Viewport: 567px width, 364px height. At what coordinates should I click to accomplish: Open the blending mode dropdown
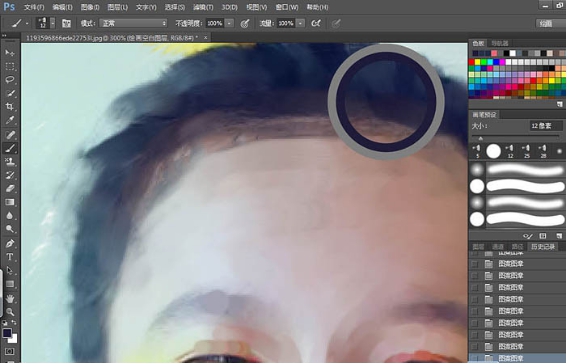[x=133, y=23]
